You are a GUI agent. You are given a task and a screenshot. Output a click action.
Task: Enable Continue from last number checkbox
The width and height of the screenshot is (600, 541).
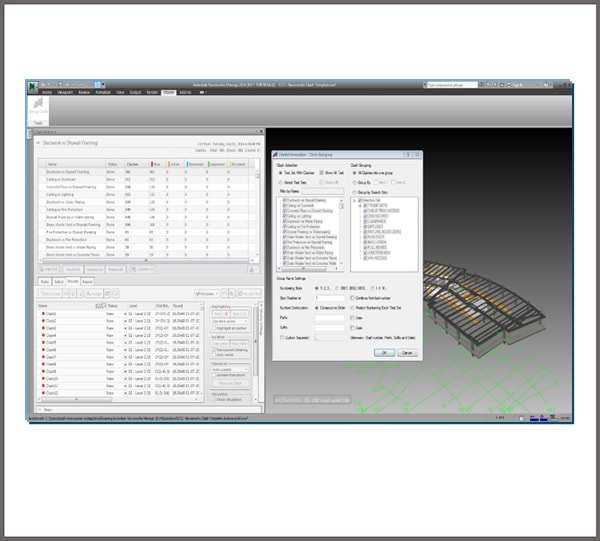[x=352, y=298]
